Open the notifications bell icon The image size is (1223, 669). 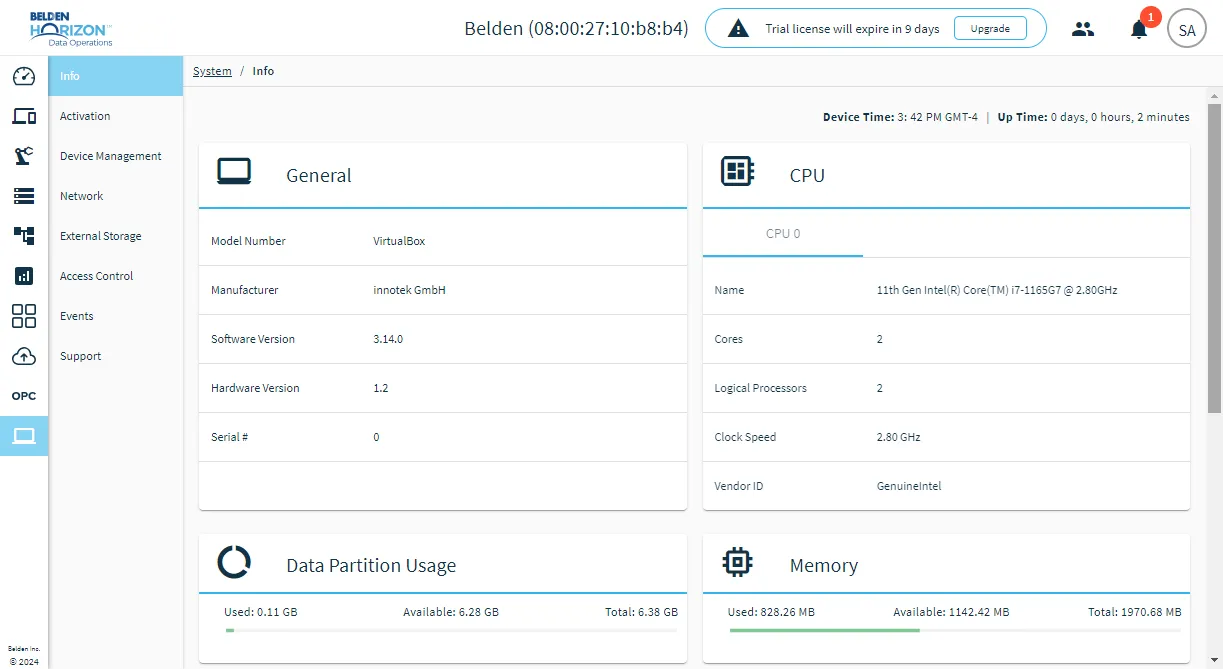coord(1139,29)
